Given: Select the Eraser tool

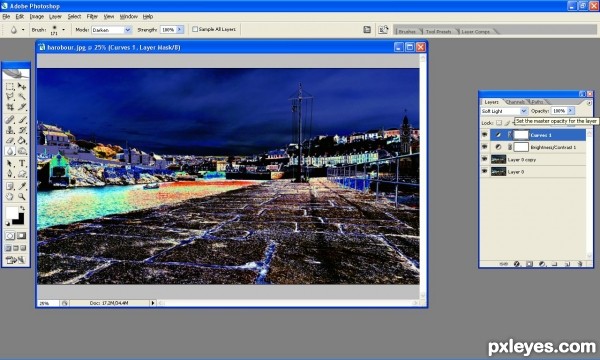Looking at the screenshot, I should click(x=10, y=140).
